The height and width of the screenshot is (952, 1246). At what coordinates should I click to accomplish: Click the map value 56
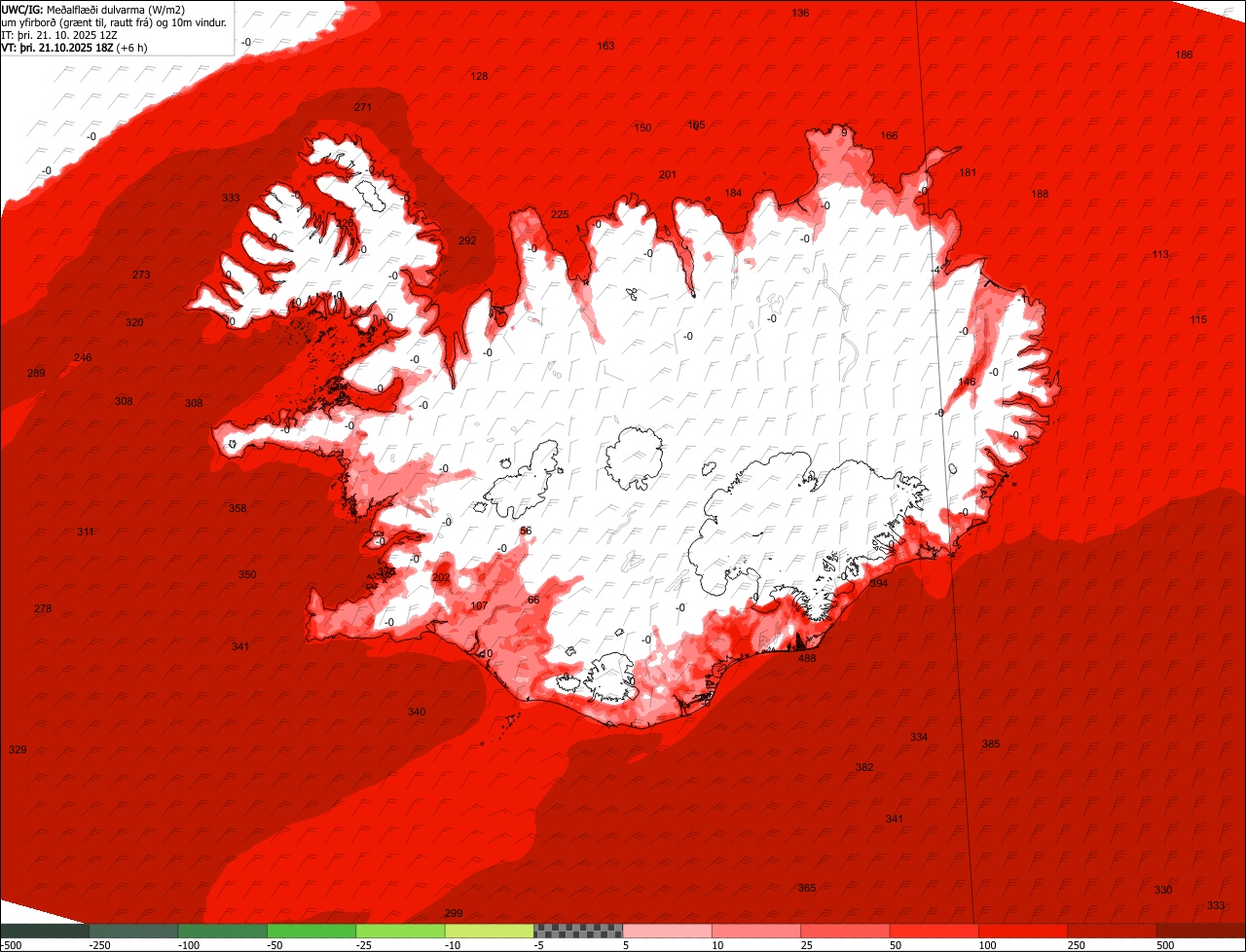pos(526,531)
